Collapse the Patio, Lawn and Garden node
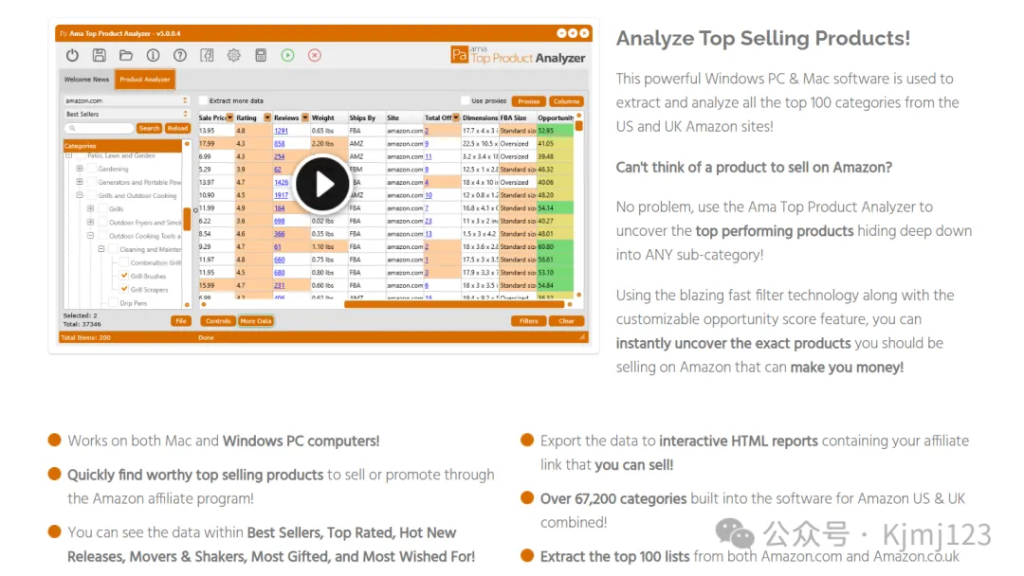This screenshot has height=576, width=1024. 68,156
